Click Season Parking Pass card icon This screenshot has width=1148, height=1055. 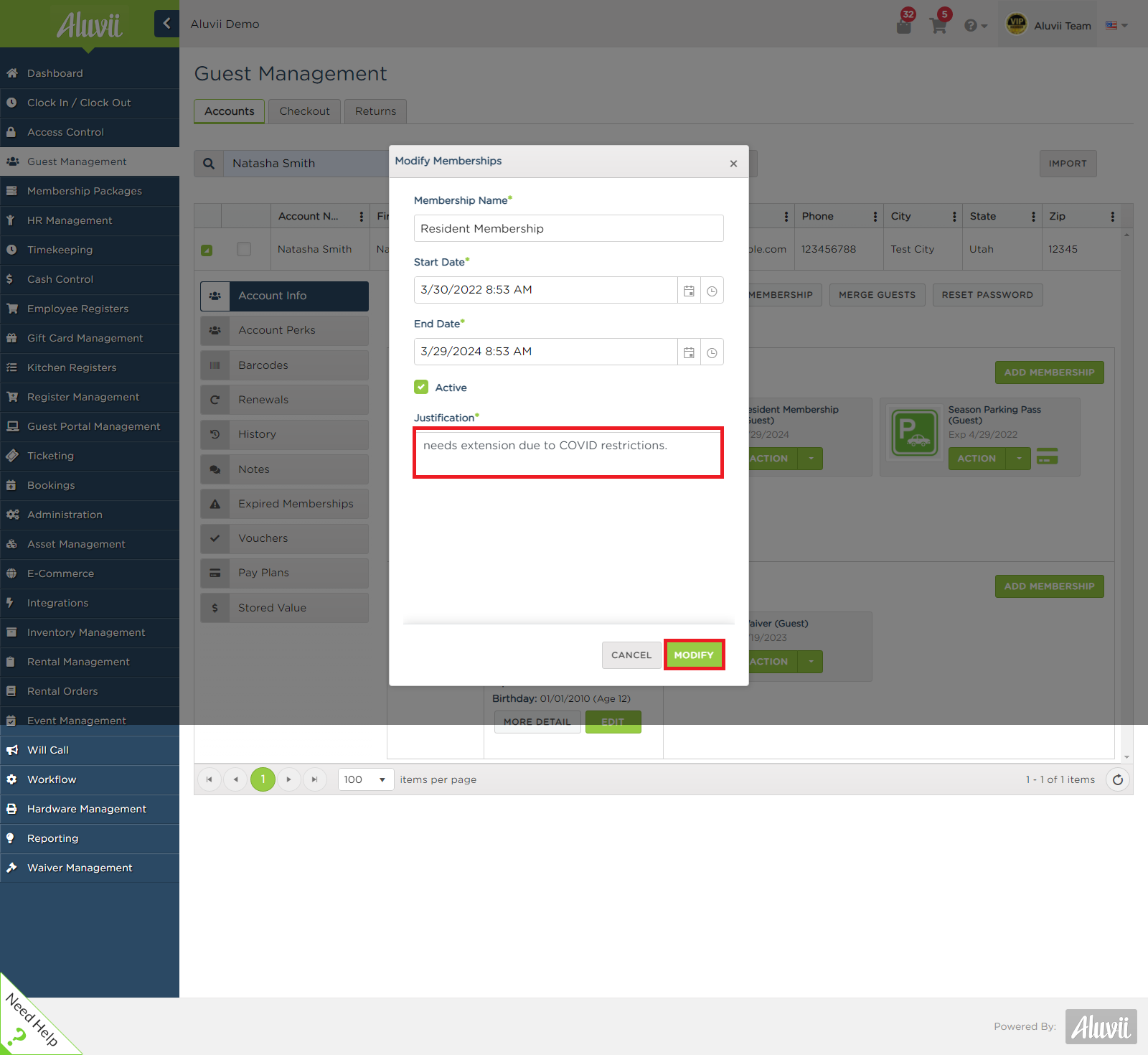click(x=1048, y=456)
